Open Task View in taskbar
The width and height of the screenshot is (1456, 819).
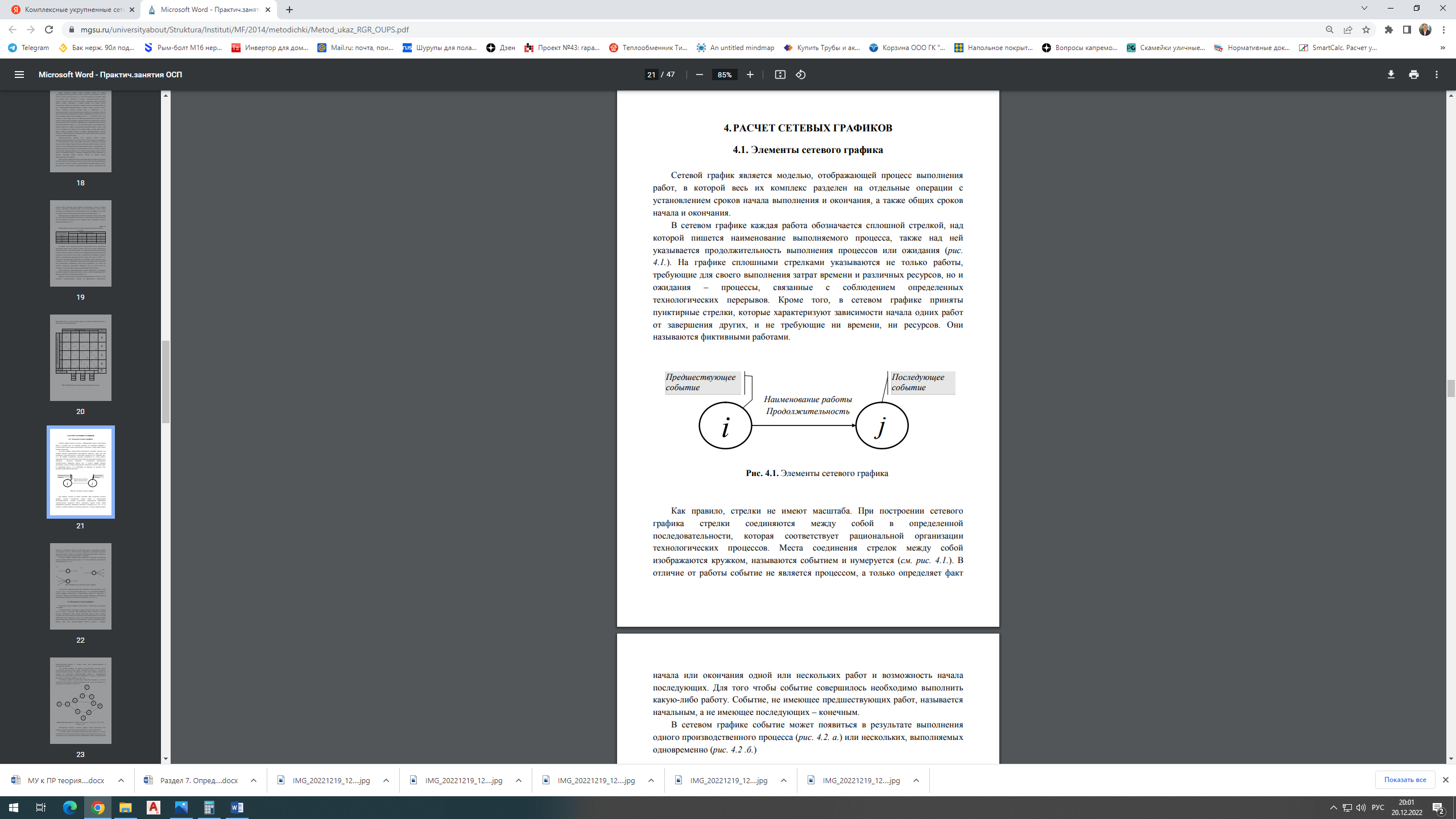(41, 808)
